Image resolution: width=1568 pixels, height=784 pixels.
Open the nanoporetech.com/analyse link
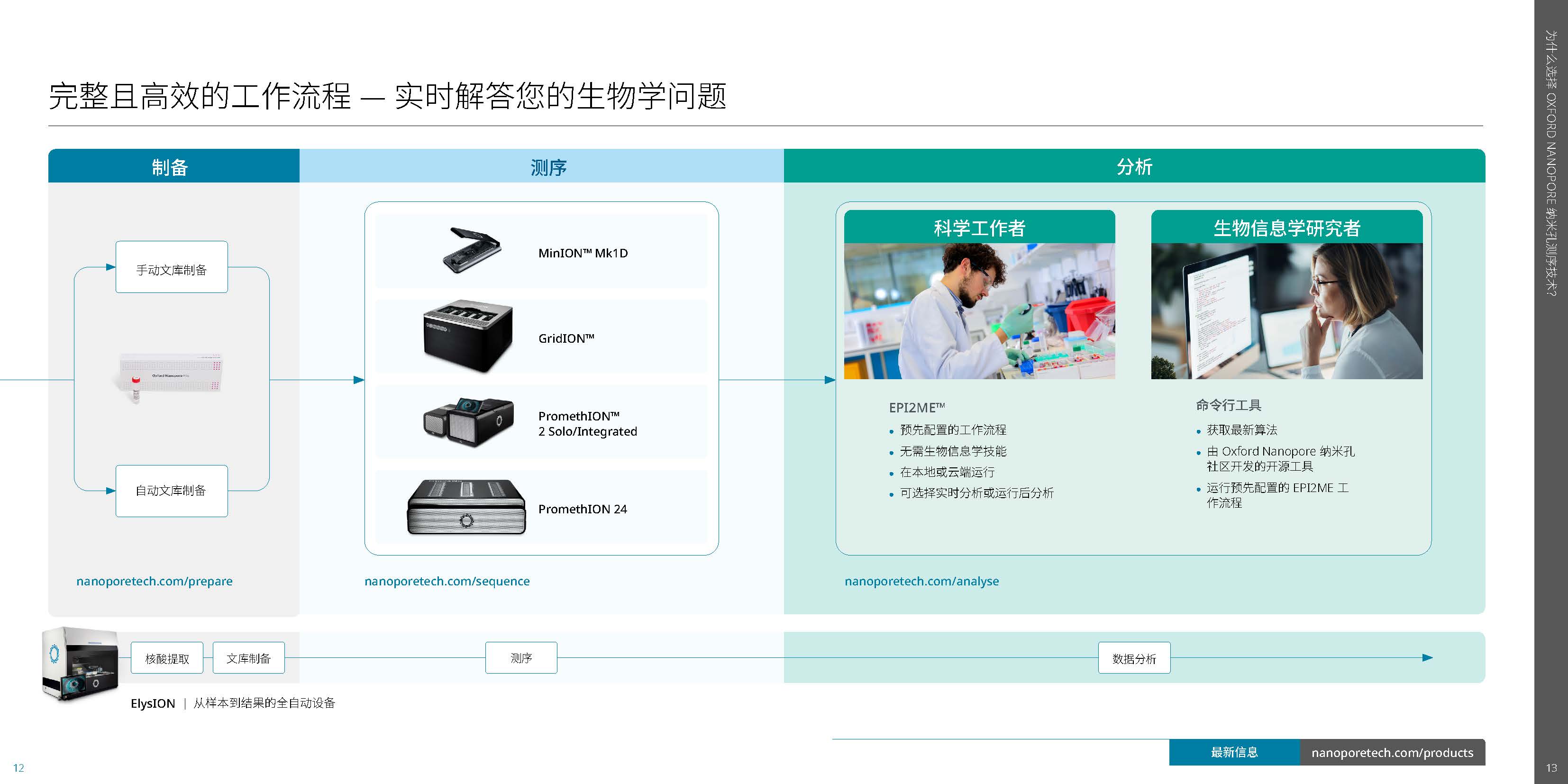(921, 581)
